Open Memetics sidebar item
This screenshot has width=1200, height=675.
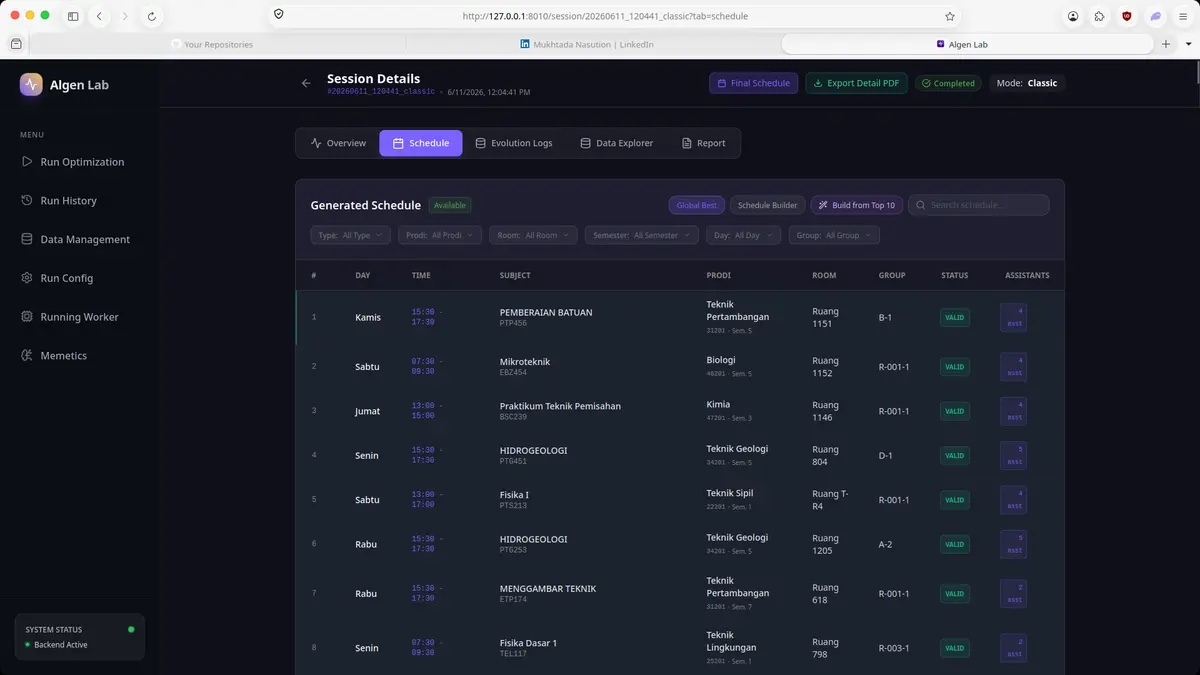(x=54, y=356)
